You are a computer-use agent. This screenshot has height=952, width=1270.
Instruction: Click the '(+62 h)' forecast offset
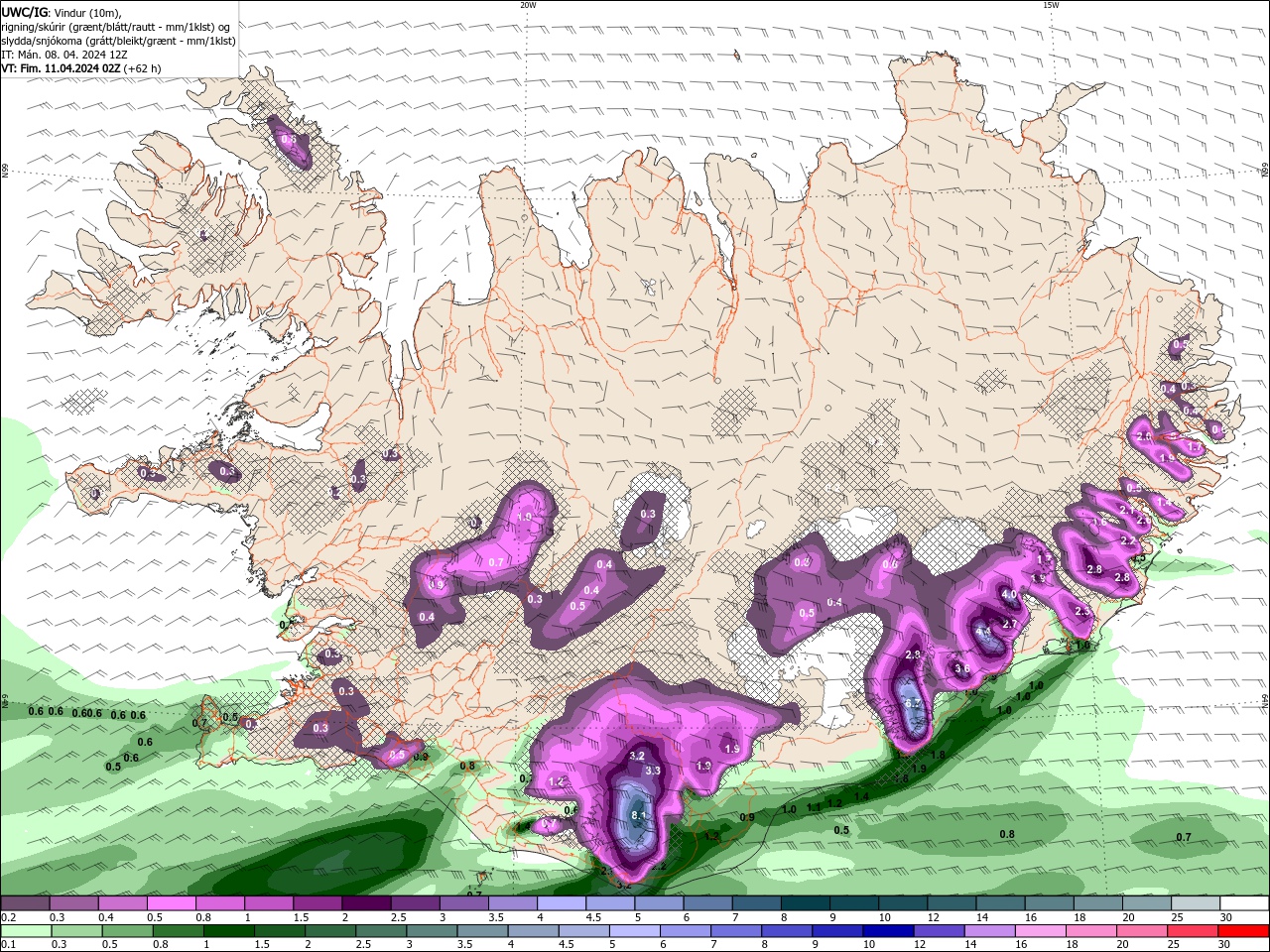(142, 68)
